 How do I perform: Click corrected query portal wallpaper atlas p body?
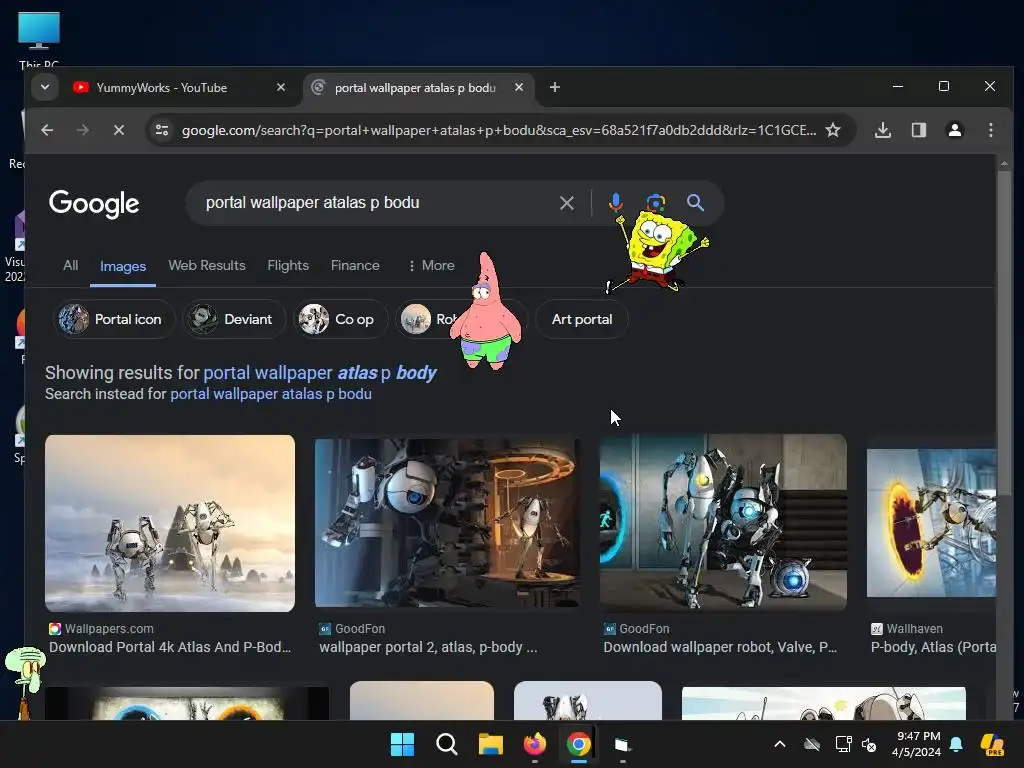[x=319, y=373]
